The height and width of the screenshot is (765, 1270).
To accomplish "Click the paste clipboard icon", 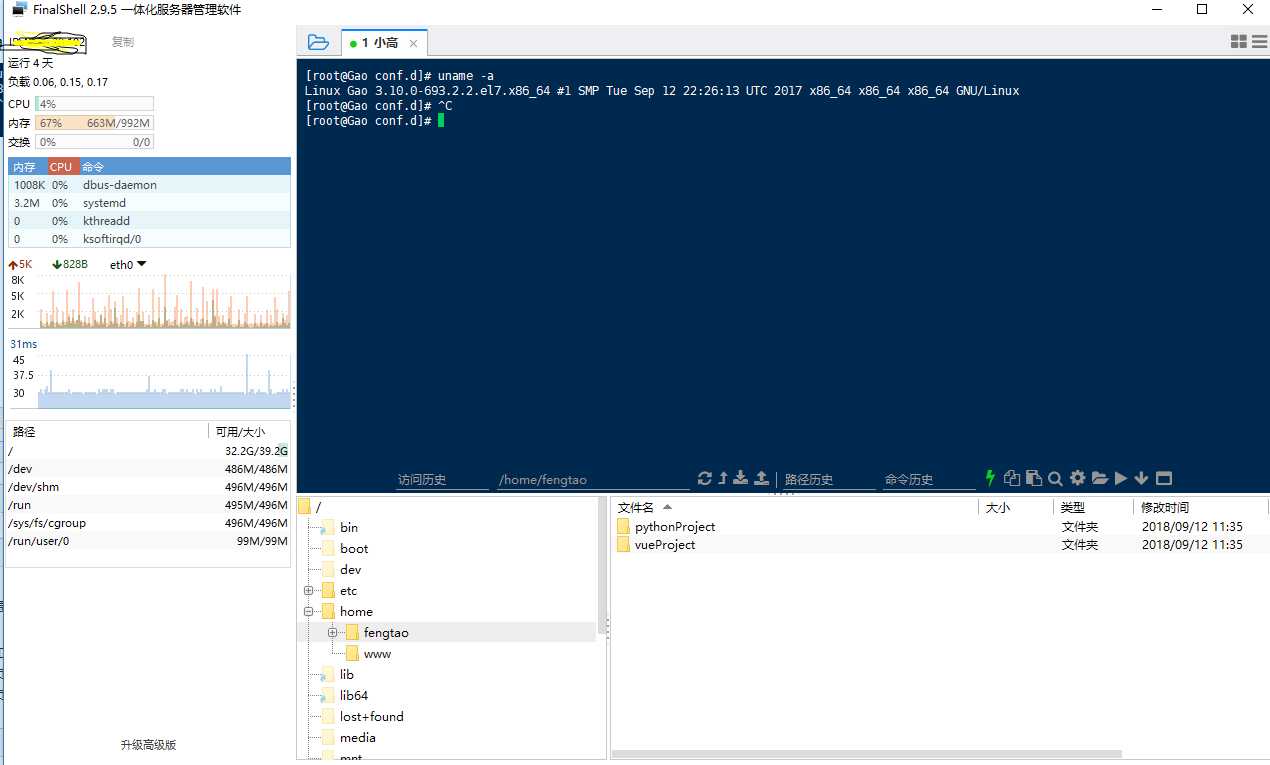I will [1034, 478].
